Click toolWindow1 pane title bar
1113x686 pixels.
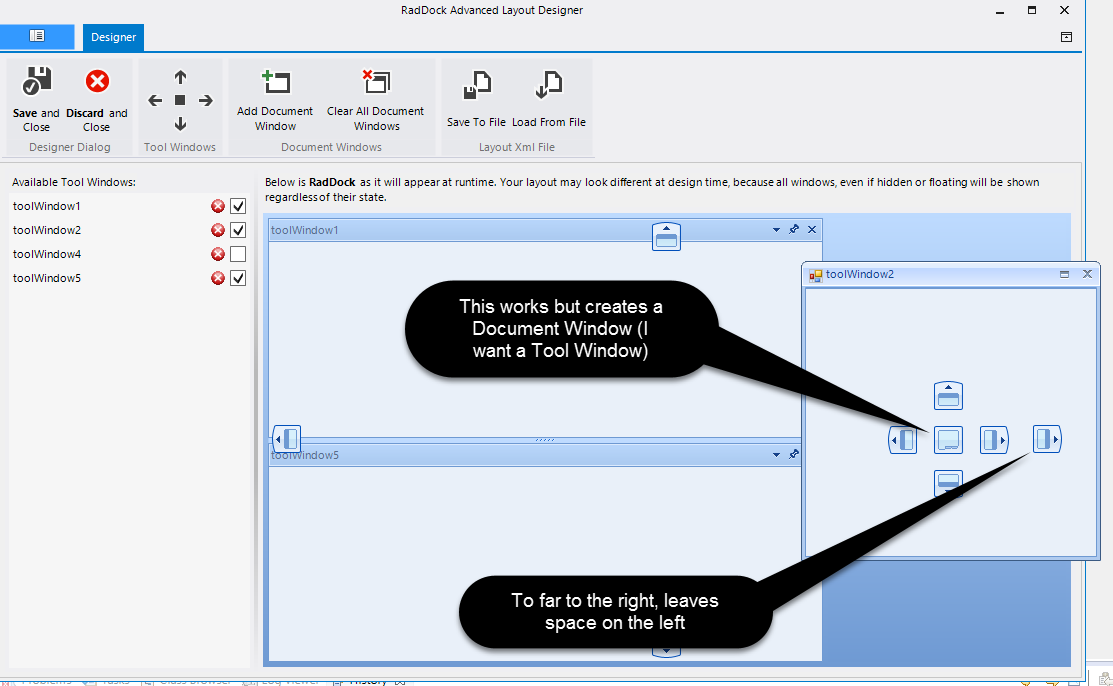click(x=545, y=230)
